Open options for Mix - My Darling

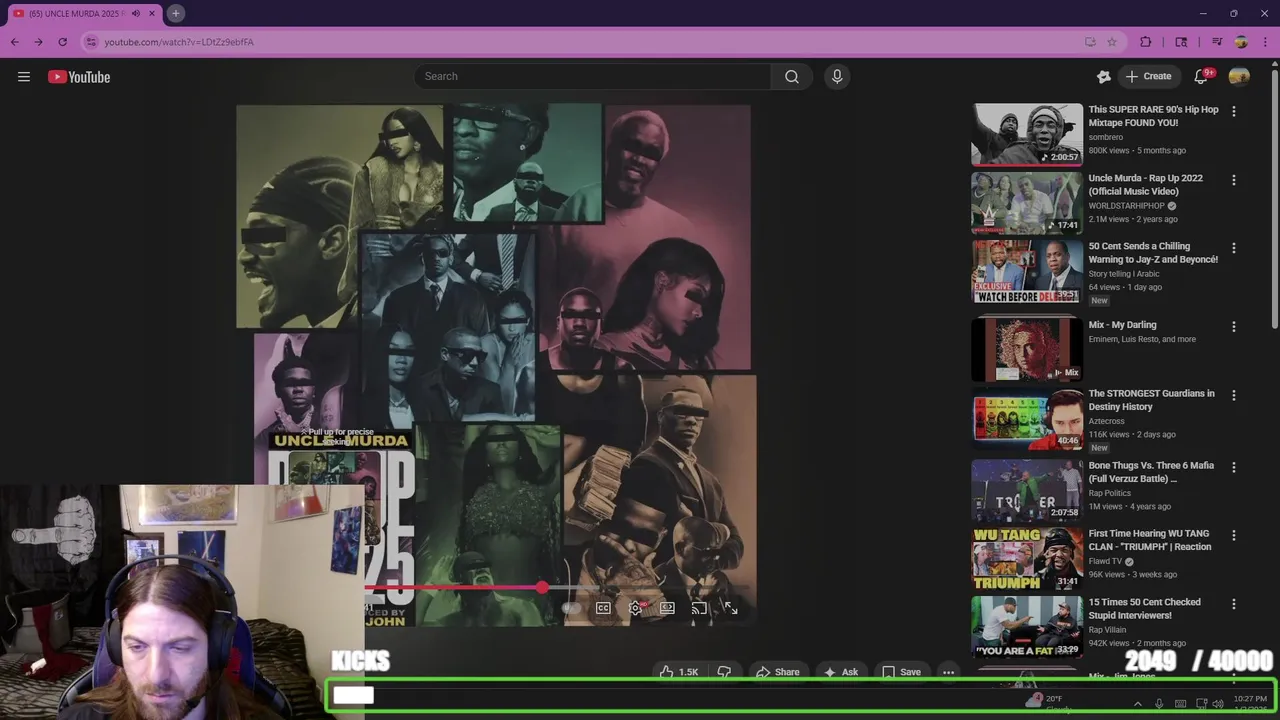click(1233, 326)
